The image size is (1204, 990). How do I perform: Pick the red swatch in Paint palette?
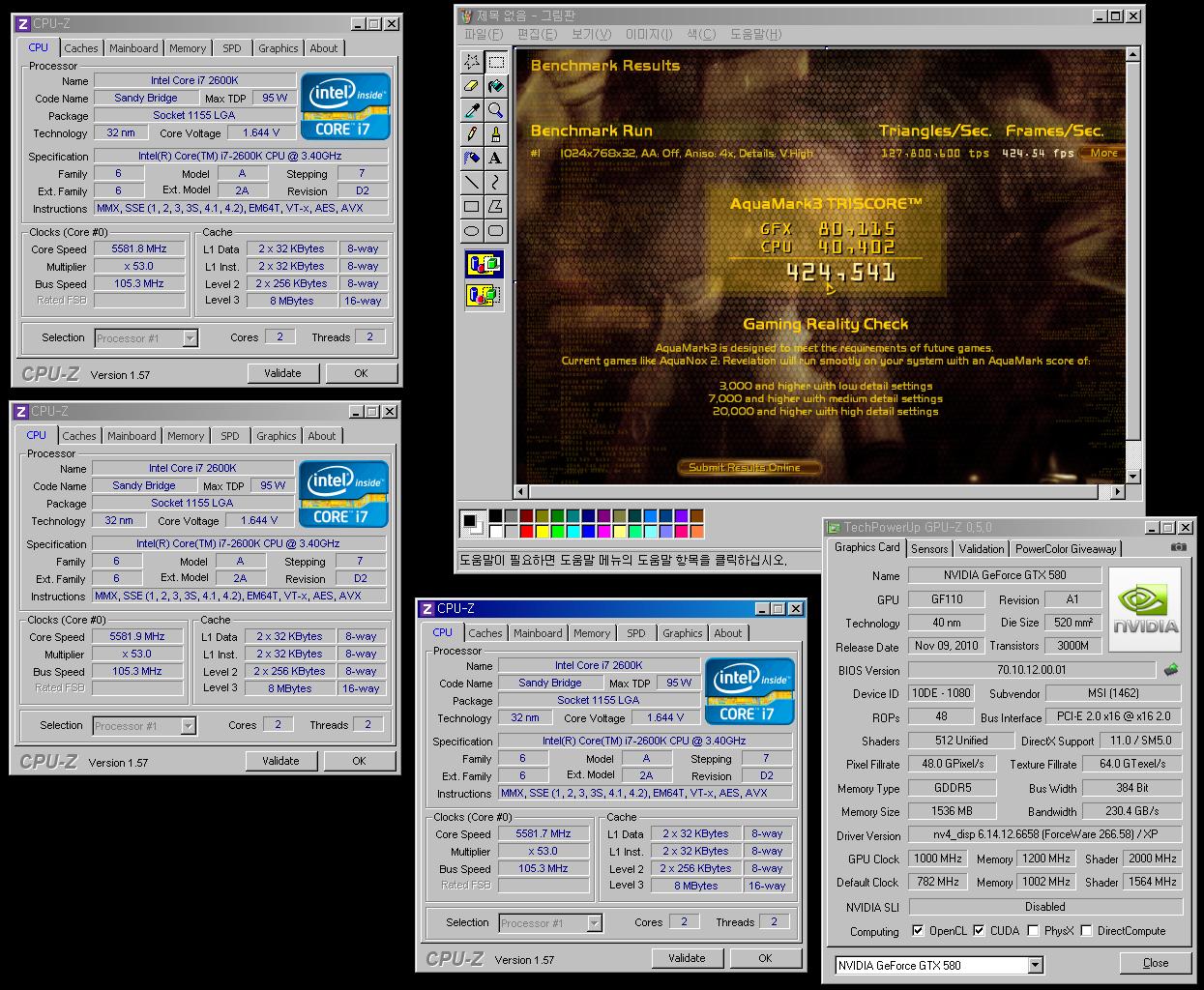pos(527,531)
